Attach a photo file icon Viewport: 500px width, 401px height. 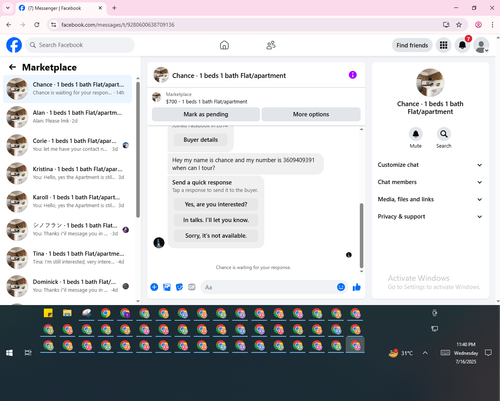[x=167, y=287]
